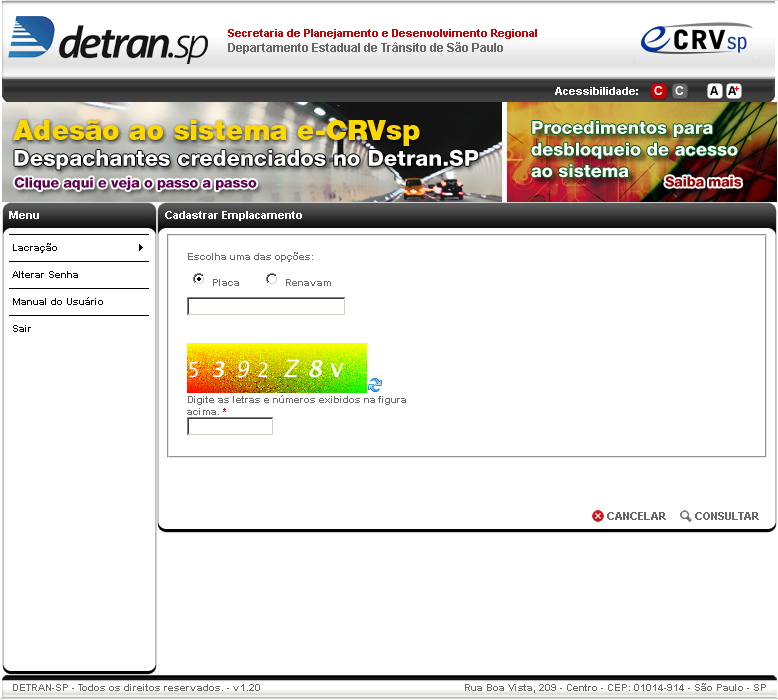
Task: Click Sair to log out
Action: pos(22,328)
